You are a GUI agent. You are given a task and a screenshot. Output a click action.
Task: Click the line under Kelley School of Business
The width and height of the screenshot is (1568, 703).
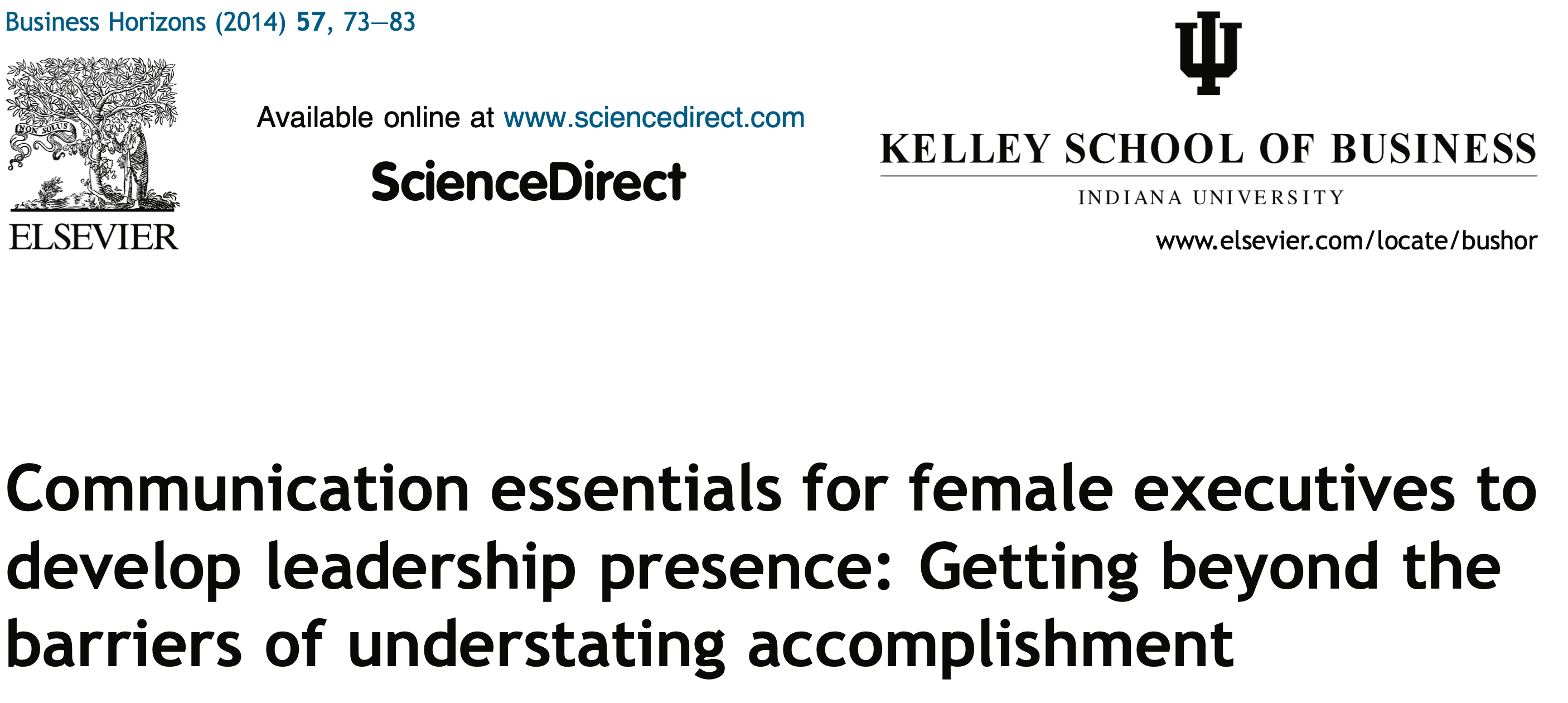point(1208,176)
